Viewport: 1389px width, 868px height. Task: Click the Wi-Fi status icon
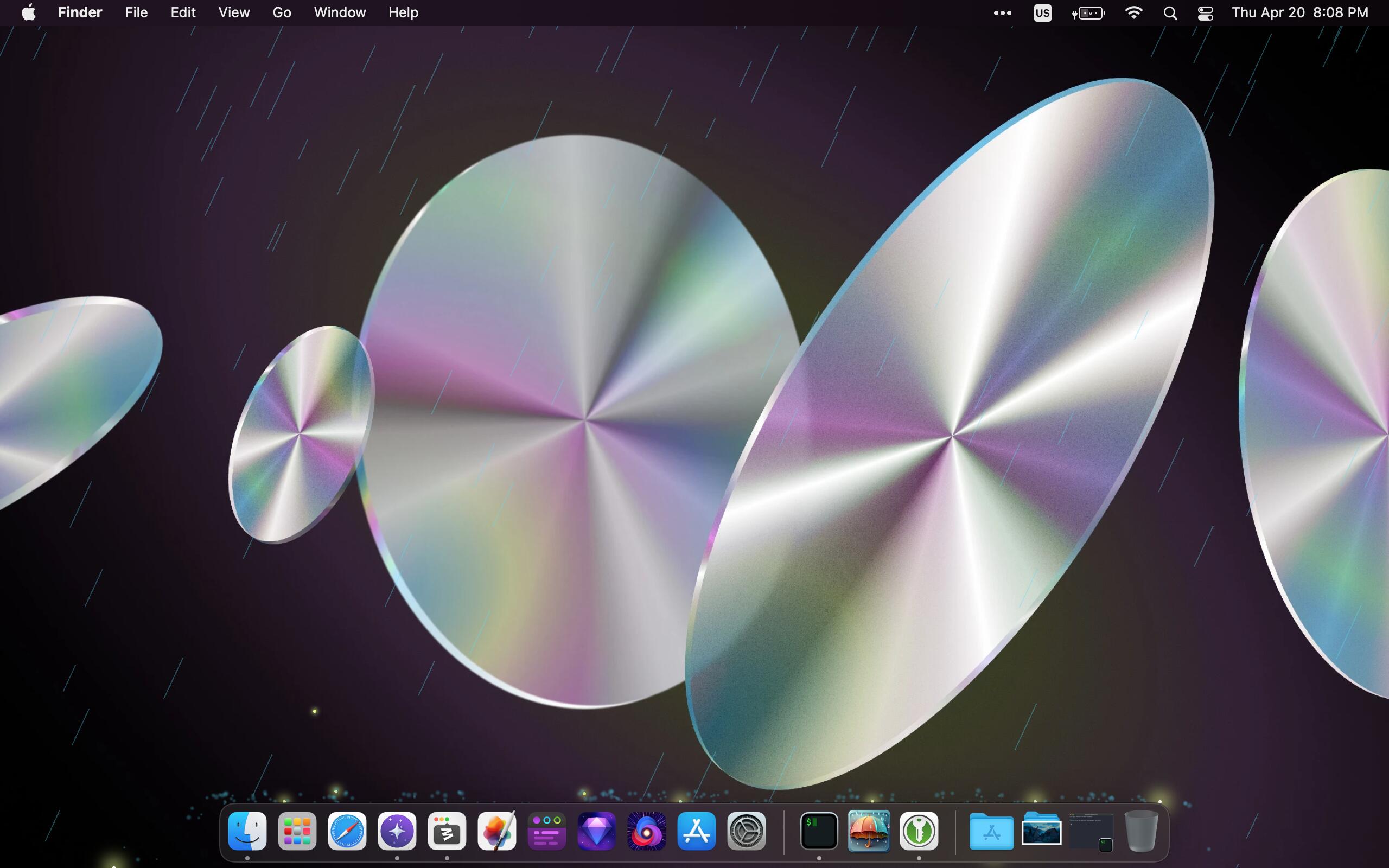[1133, 12]
